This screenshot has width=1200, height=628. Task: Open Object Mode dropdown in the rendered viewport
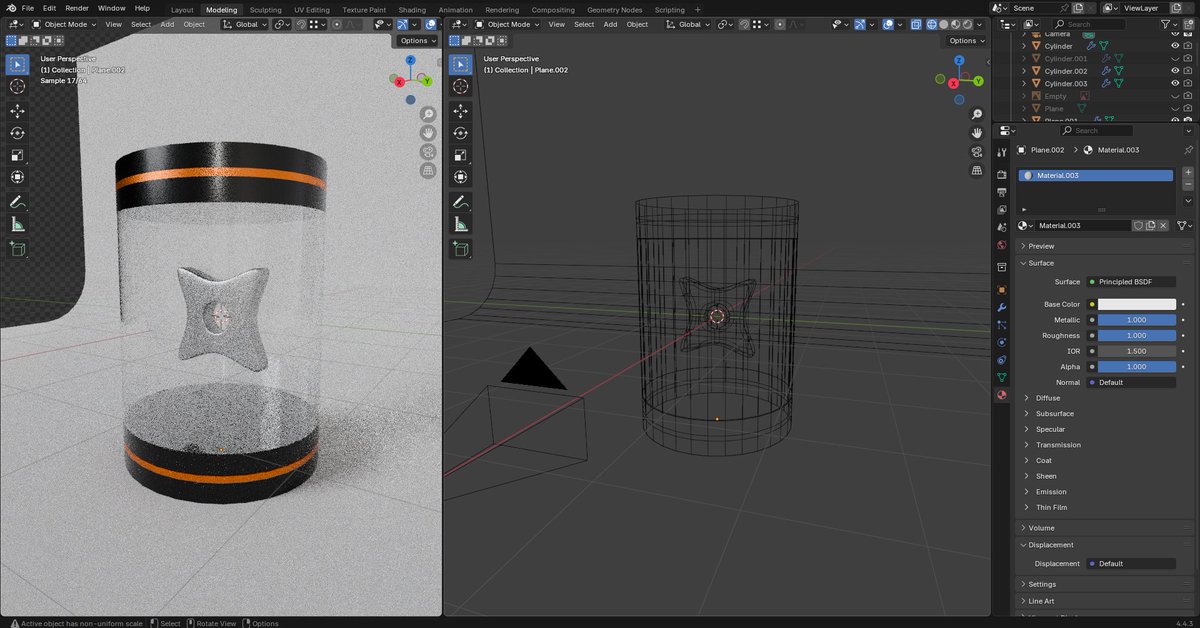65,24
